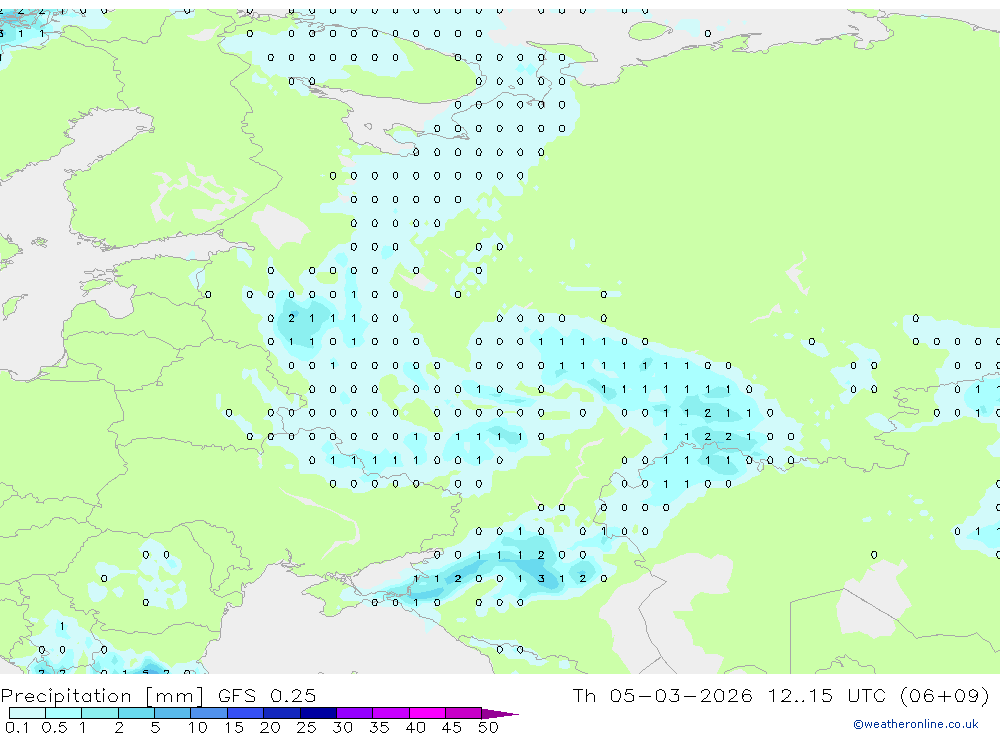Pick the 2–5 mm legend color swatch

point(136,713)
